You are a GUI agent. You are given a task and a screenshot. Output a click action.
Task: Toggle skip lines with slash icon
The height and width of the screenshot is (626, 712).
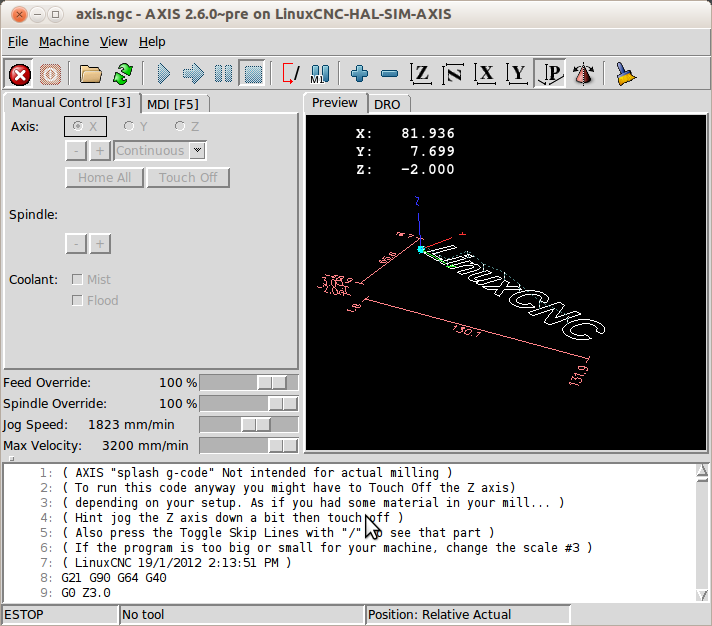[291, 74]
